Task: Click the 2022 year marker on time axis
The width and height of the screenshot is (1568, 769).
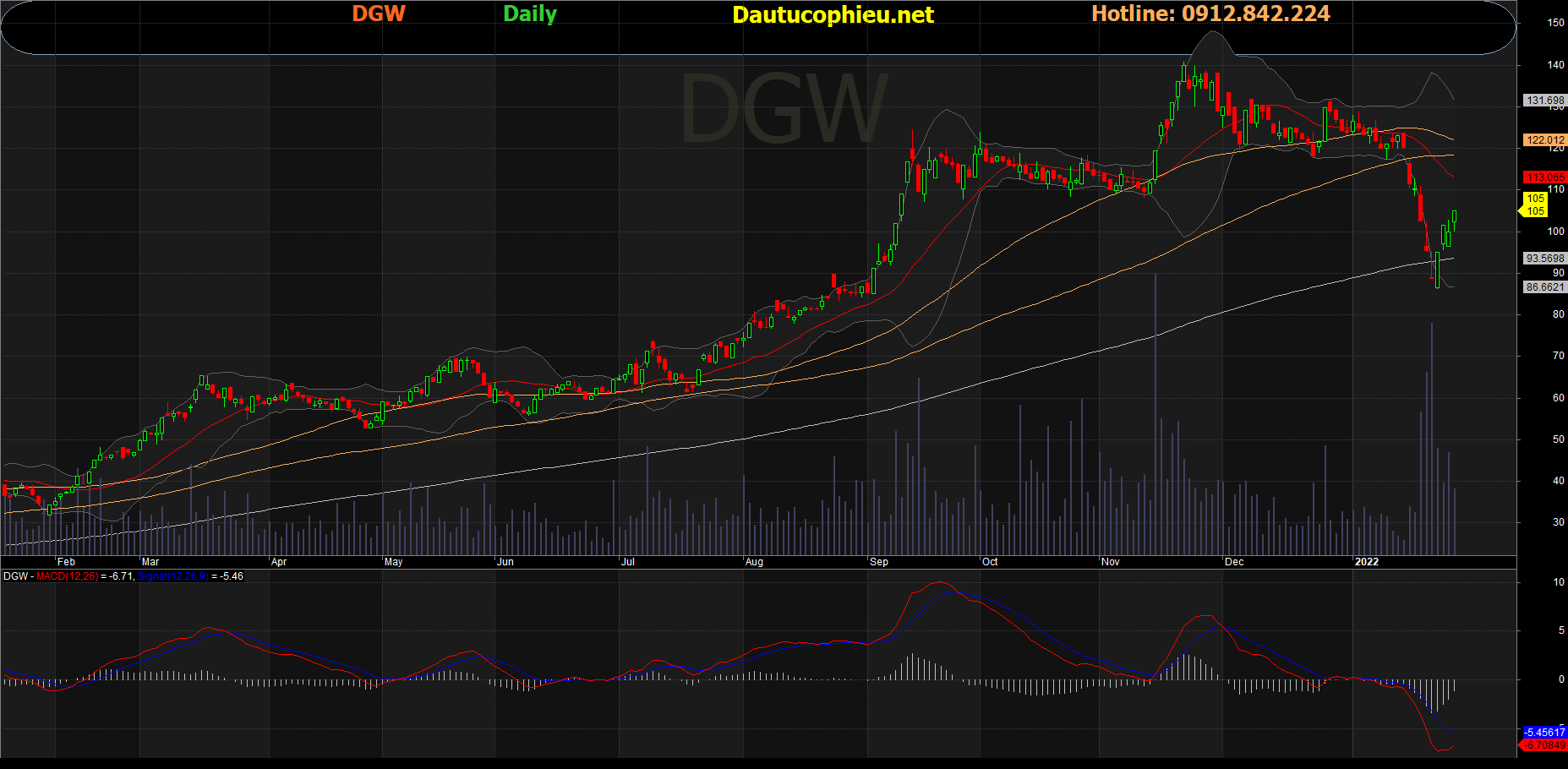Action: (x=1366, y=562)
